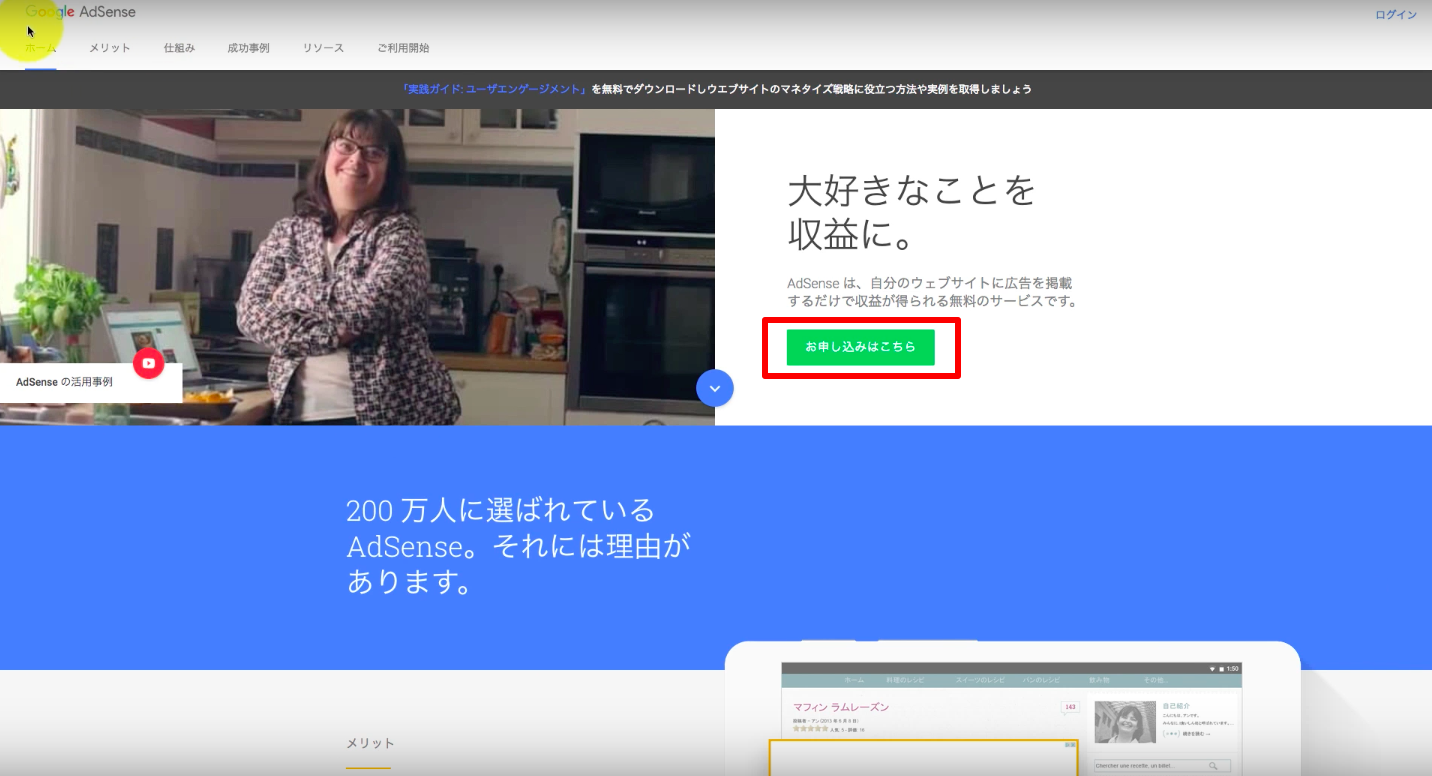
Task: Click the blue circular down-chevron button
Action: (715, 388)
